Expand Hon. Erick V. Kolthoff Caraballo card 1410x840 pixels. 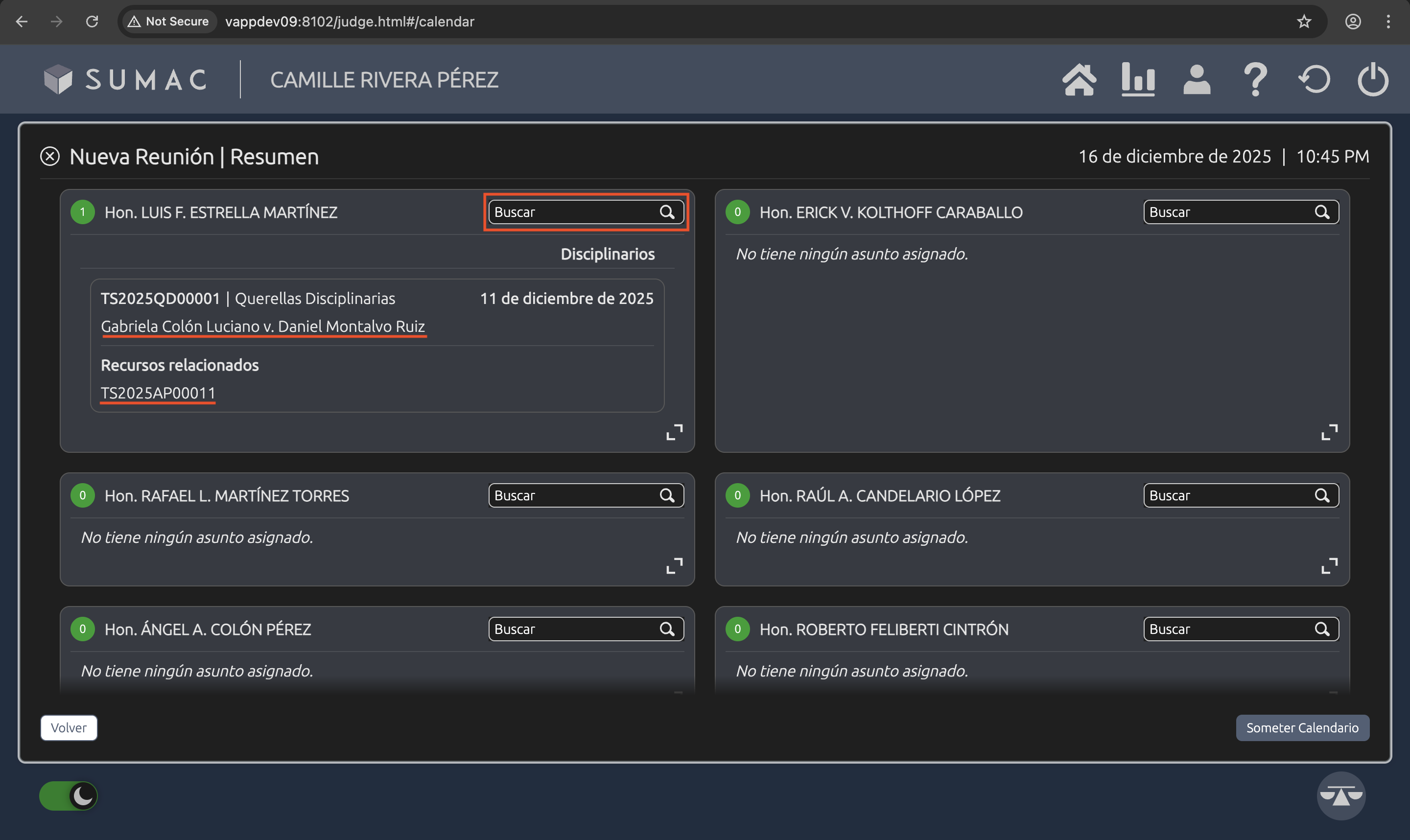pyautogui.click(x=1329, y=432)
